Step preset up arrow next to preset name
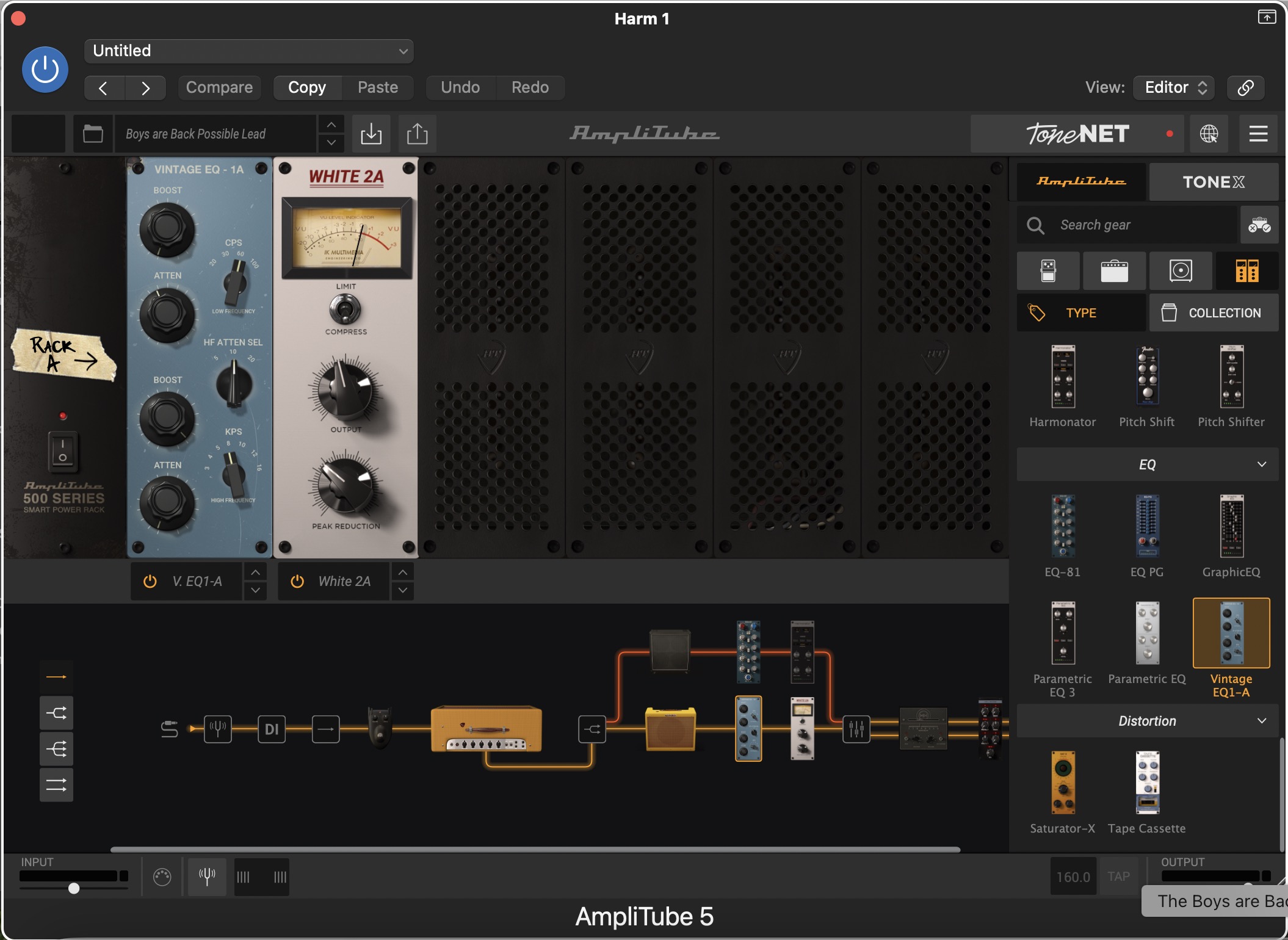Viewport: 1288px width, 940px height. point(331,125)
